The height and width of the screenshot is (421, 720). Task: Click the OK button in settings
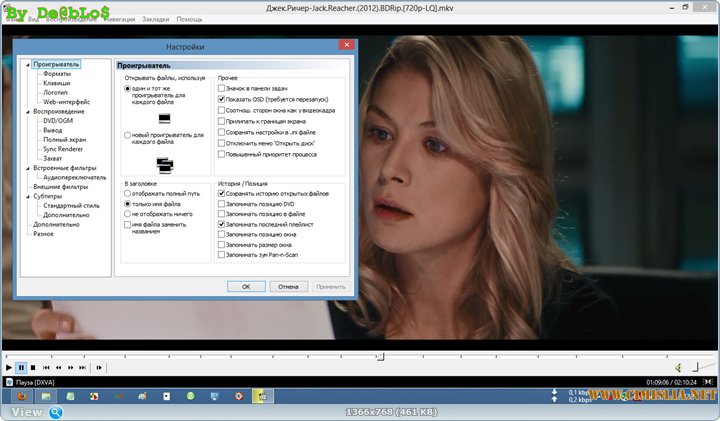245,286
